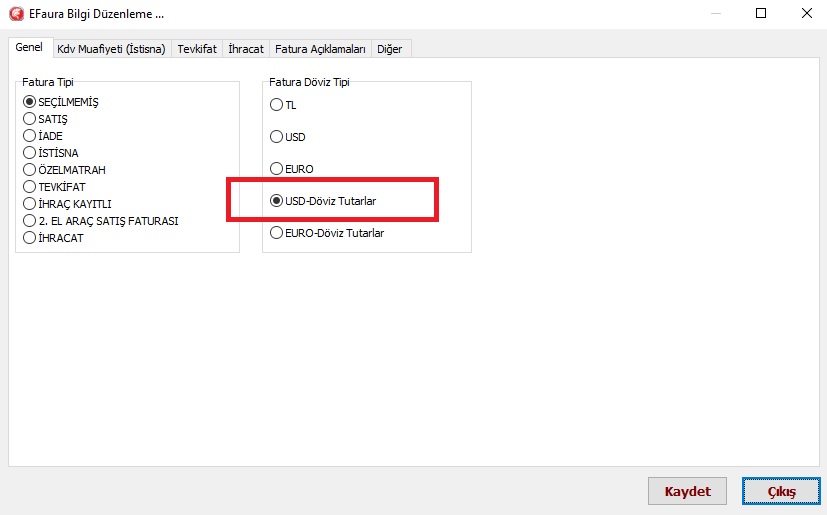Select the İHRACAT invoice type
Viewport: 827px width, 515px height.
click(30, 238)
